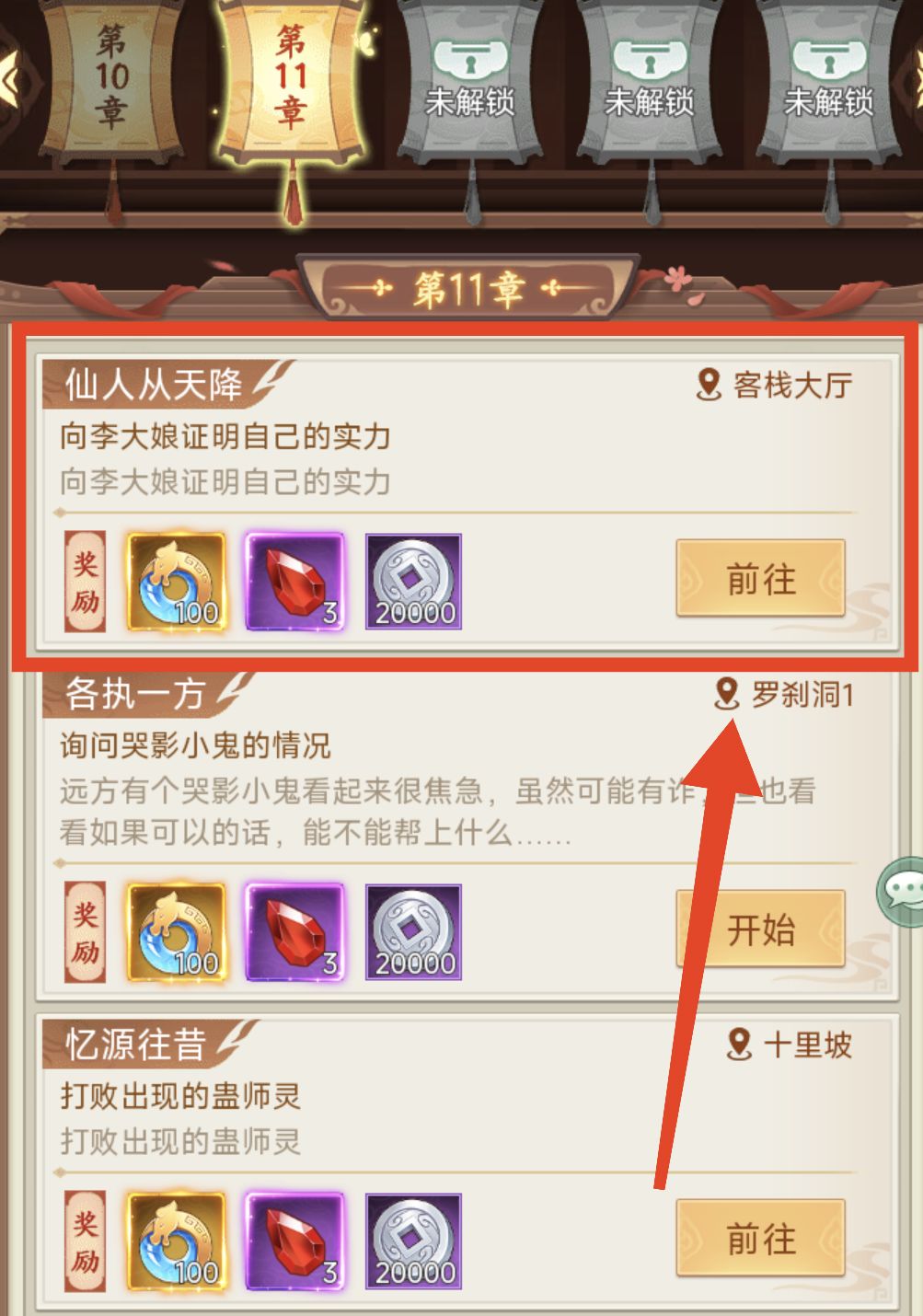Image resolution: width=923 pixels, height=1316 pixels.
Task: Click 前往 for 忆源往昔 quest
Action: (761, 1239)
